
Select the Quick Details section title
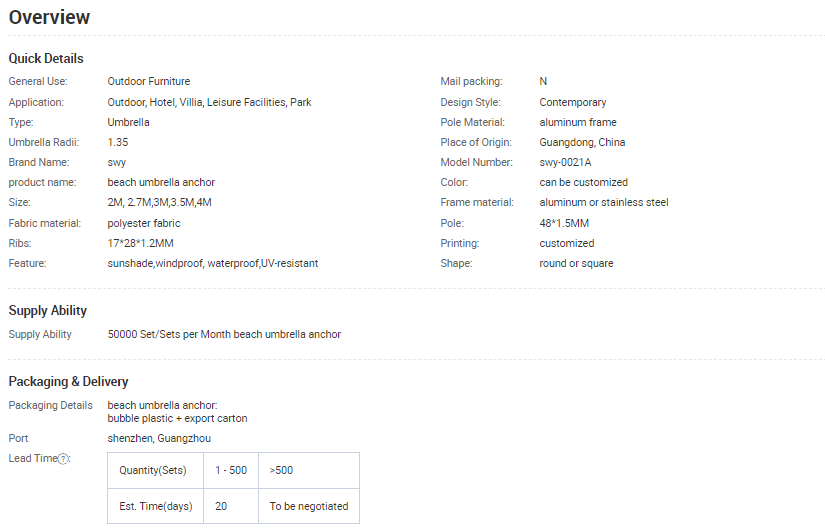tap(46, 58)
